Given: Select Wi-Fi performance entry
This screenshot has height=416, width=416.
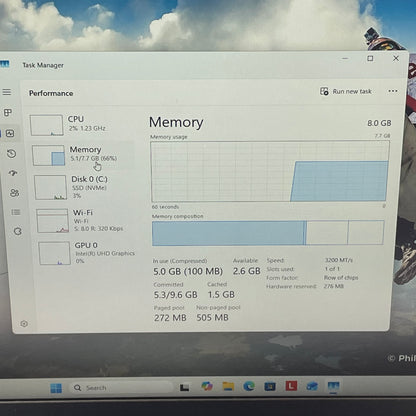Looking at the screenshot, I should coord(86,221).
